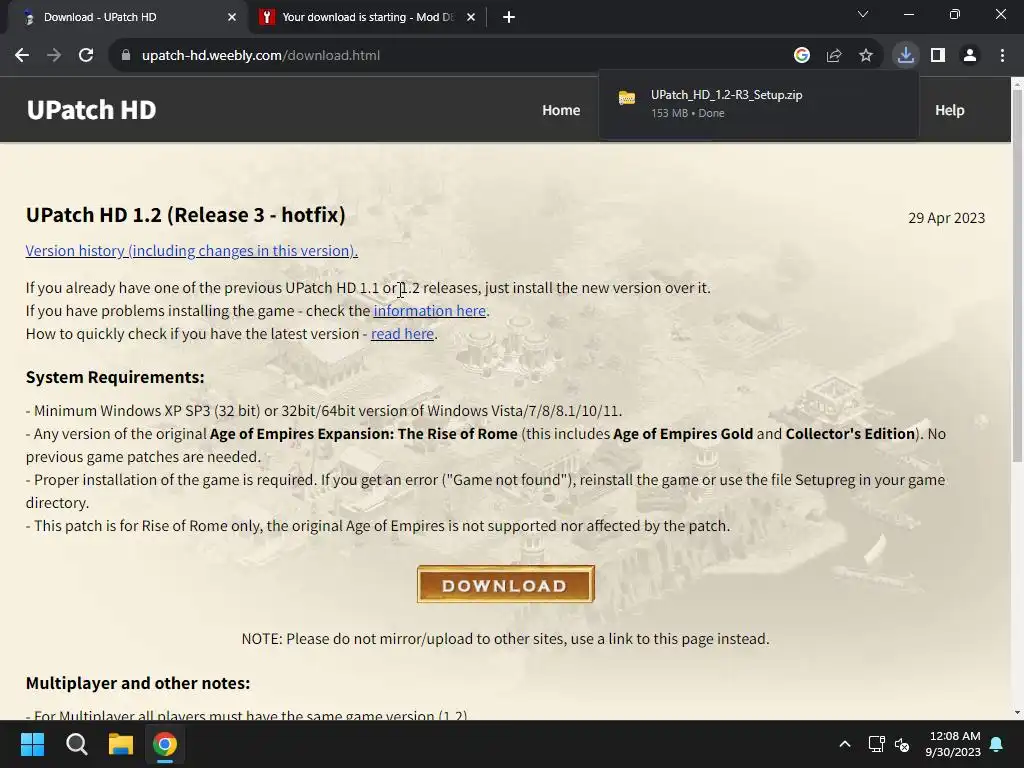Open the Windows Start menu
Screen dimensions: 1024x768
[x=32, y=744]
